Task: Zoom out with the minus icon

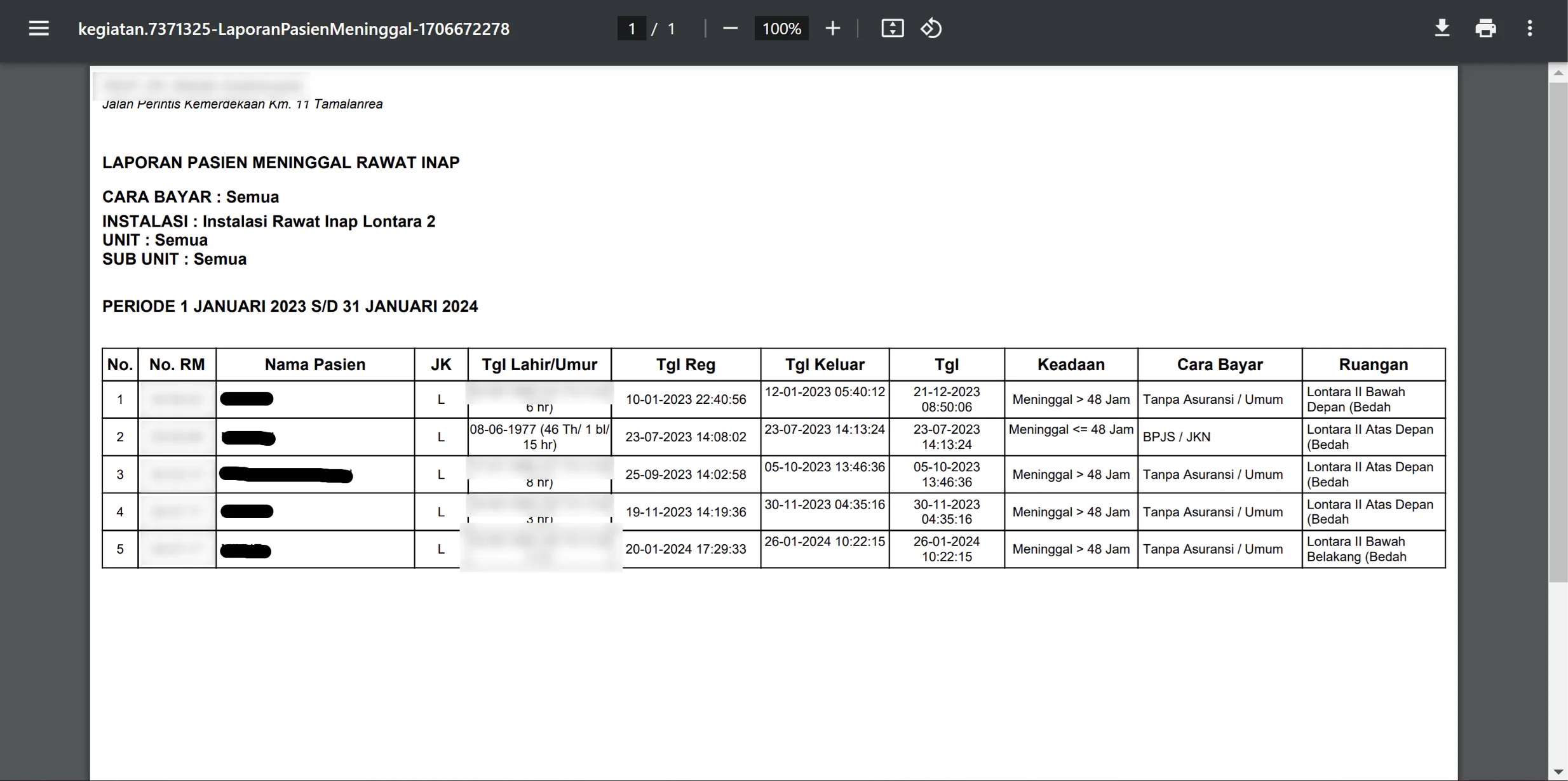Action: (x=730, y=29)
